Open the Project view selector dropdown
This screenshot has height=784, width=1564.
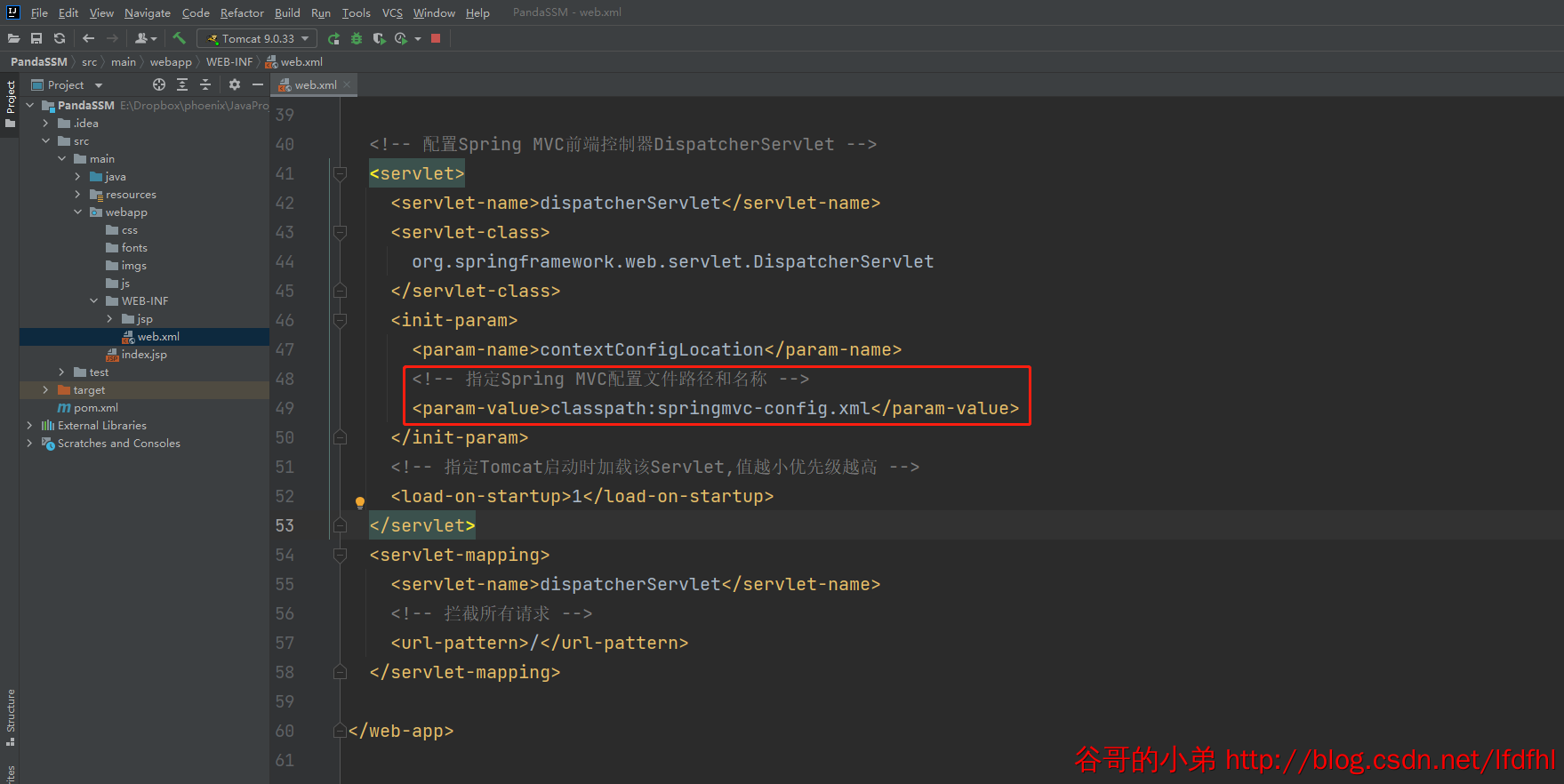click(x=68, y=85)
